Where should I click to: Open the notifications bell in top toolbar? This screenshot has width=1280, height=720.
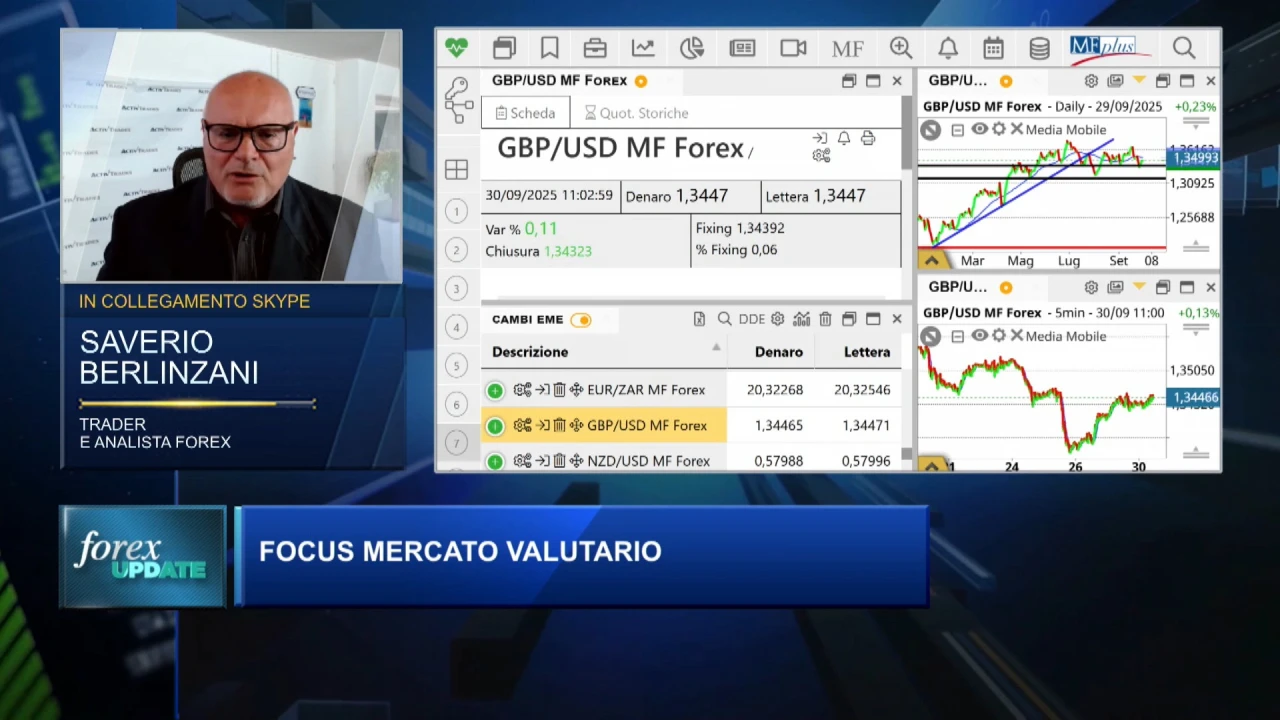948,48
